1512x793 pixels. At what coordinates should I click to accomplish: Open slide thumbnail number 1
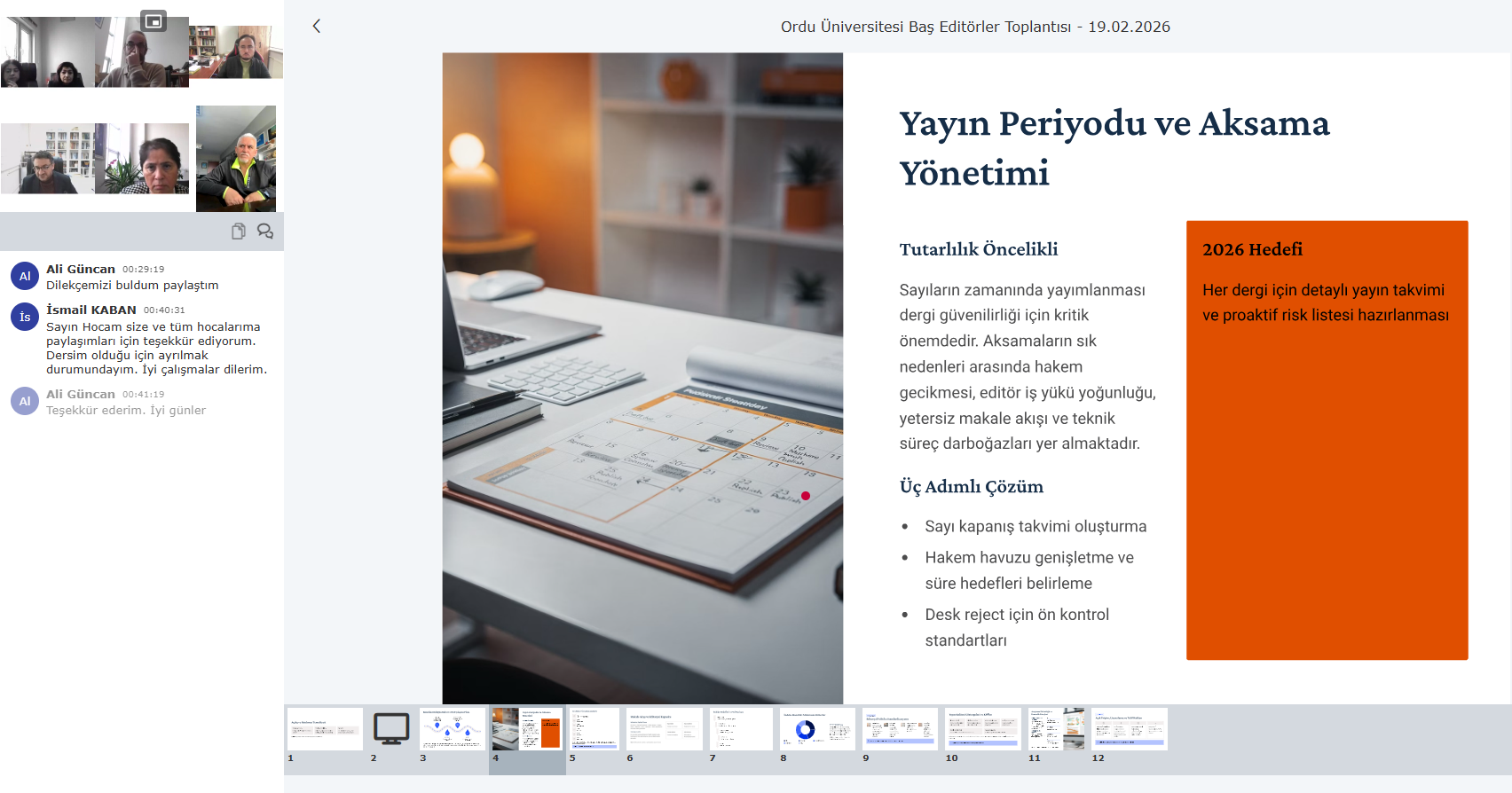[x=325, y=729]
